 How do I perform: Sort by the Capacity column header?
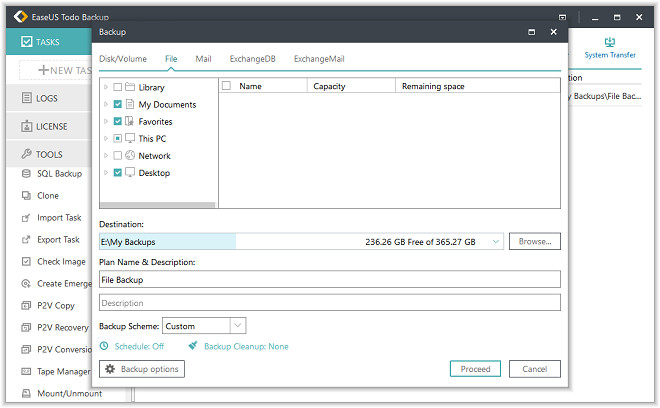(351, 86)
